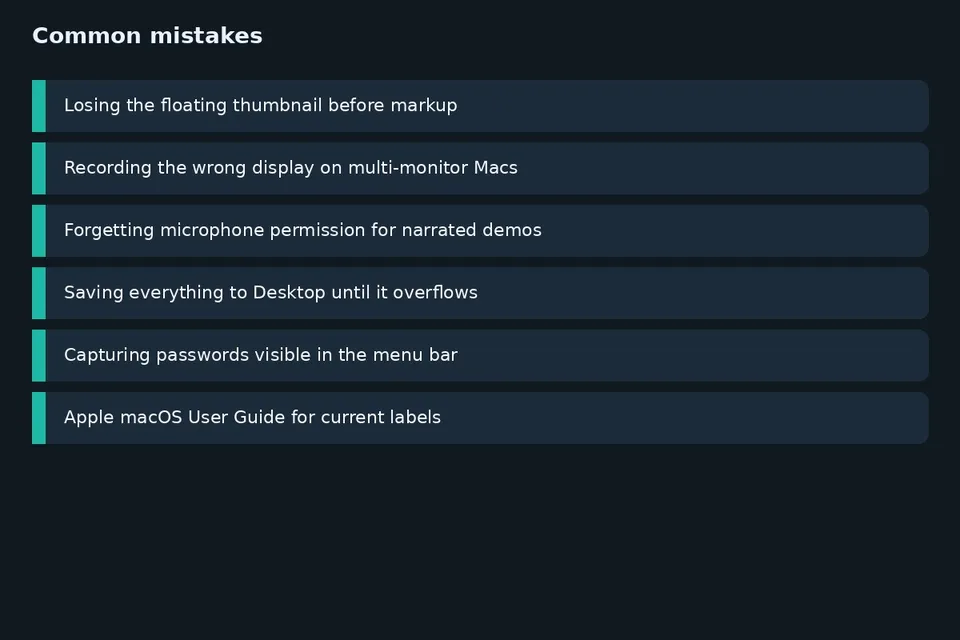
Task: Click the word "mistakes" in the title
Action: click(x=206, y=36)
